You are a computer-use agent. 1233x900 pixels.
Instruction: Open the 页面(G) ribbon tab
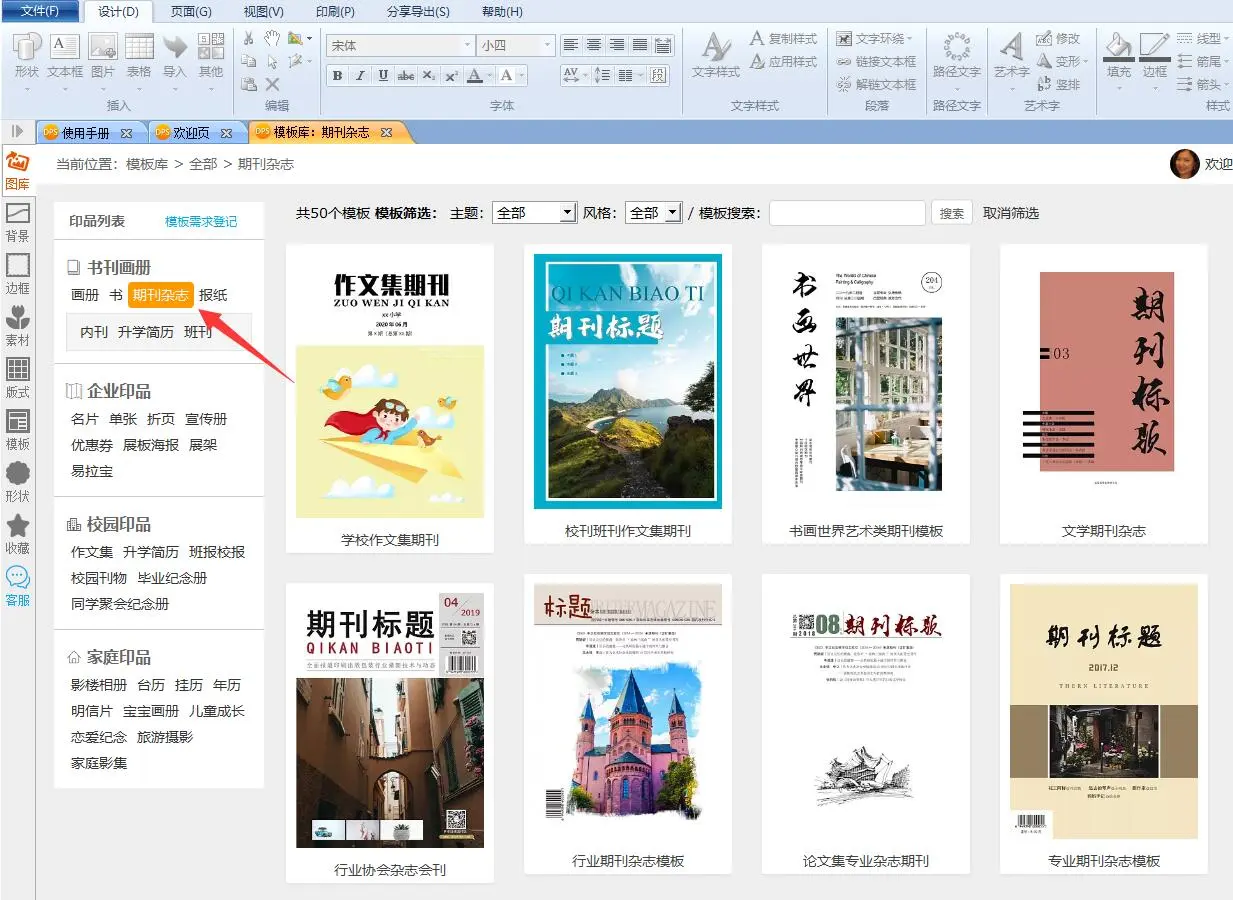(191, 12)
